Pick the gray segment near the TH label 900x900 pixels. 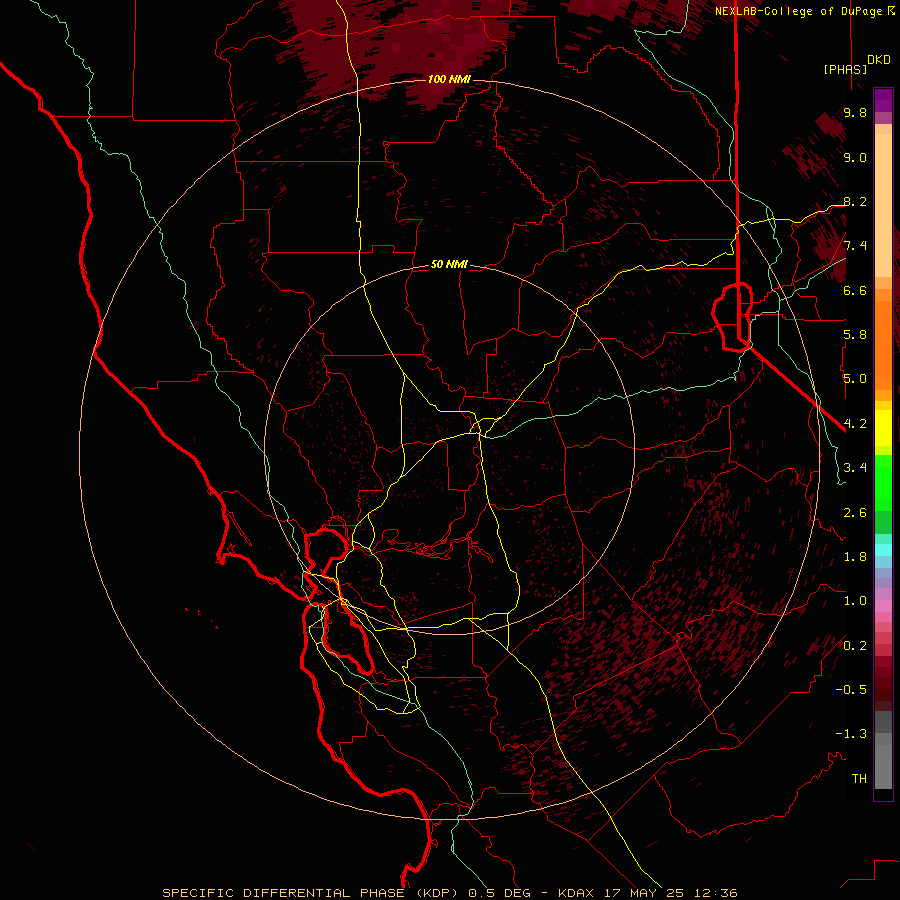(x=883, y=766)
